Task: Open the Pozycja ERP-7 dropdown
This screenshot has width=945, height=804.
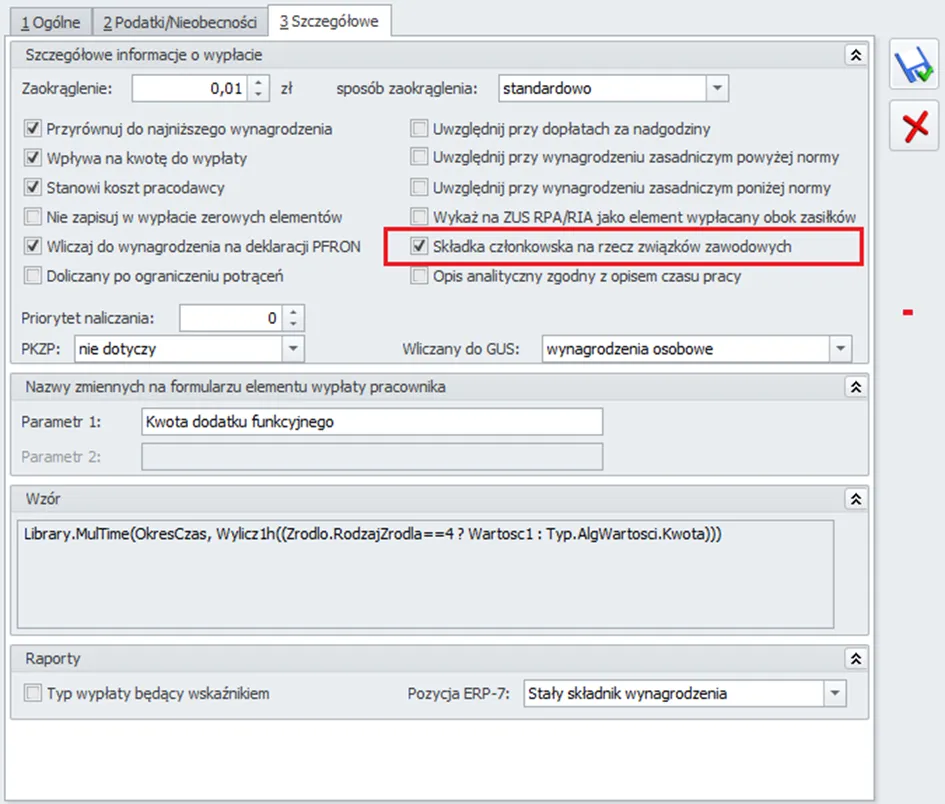Action: [x=833, y=693]
